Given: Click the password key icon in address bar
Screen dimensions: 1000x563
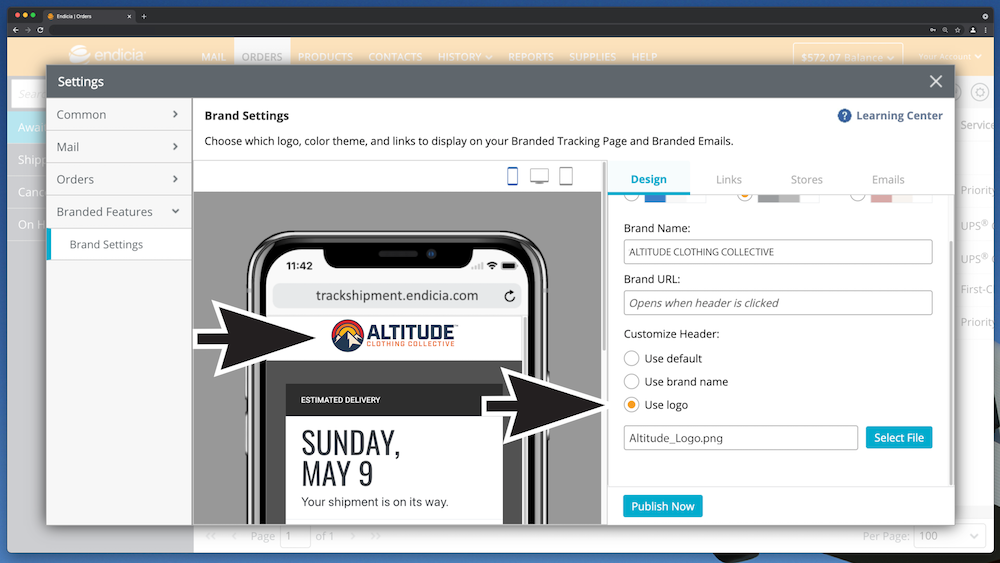Looking at the screenshot, I should tap(932, 30).
